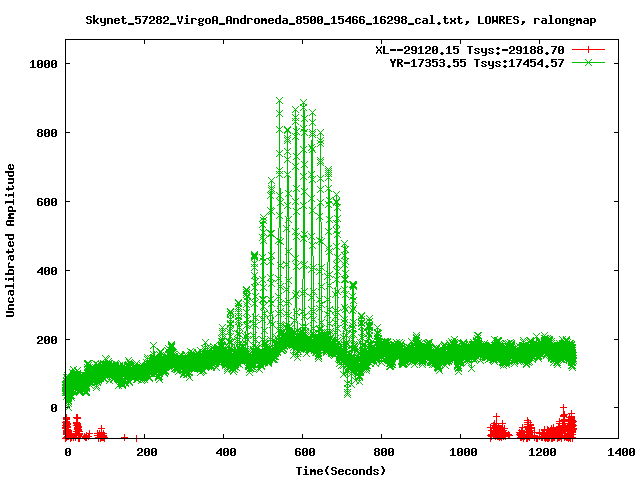Select the legend entry 'YR-17353.55 Tsys:17454.57'
640x480 pixels.
tap(477, 63)
